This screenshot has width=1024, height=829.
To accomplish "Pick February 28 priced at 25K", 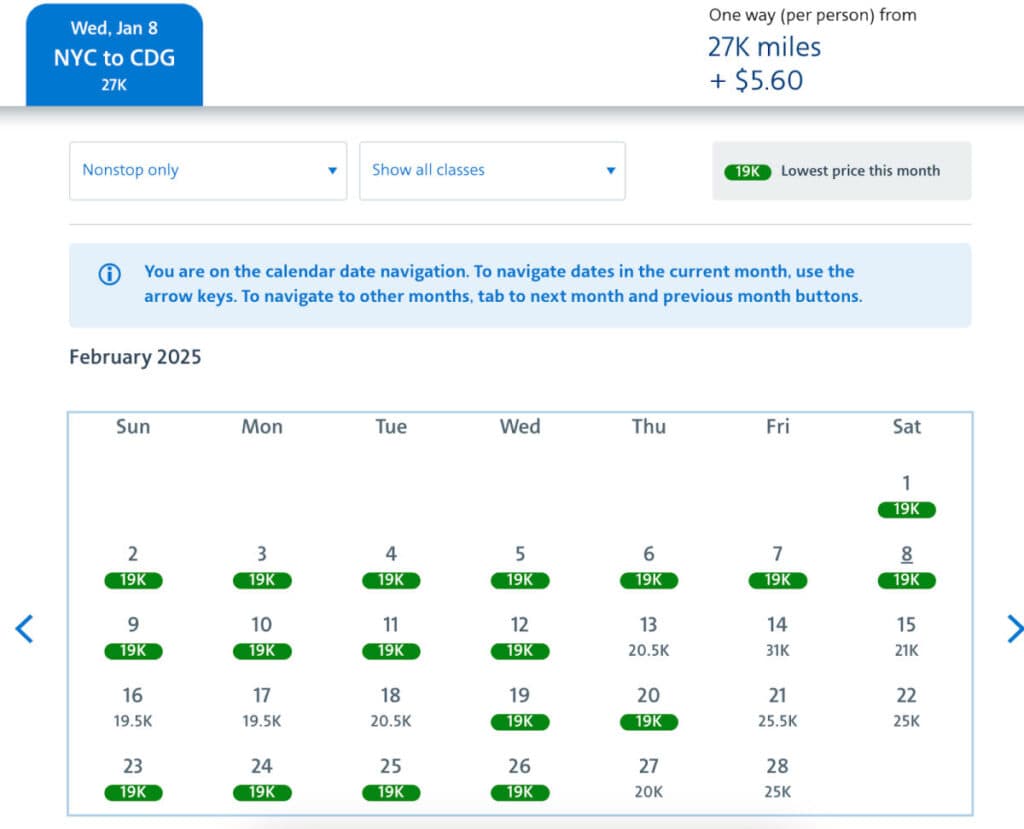I will click(x=777, y=778).
